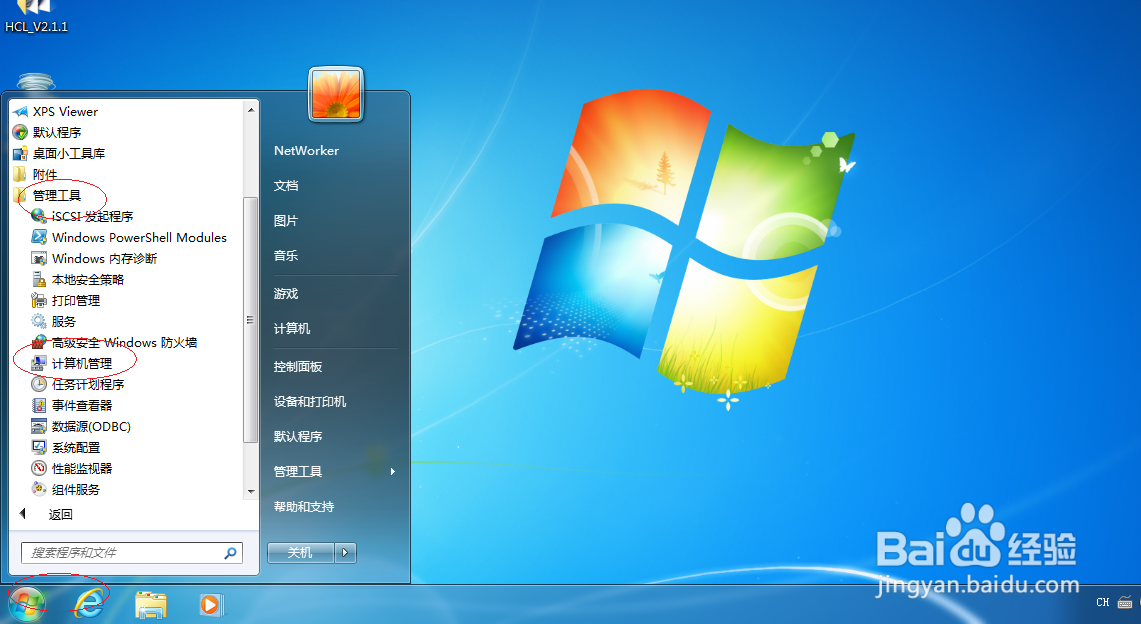The image size is (1141, 624).
Task: Click the HCL_V2.1.1 desktop icon
Action: [x=36, y=16]
